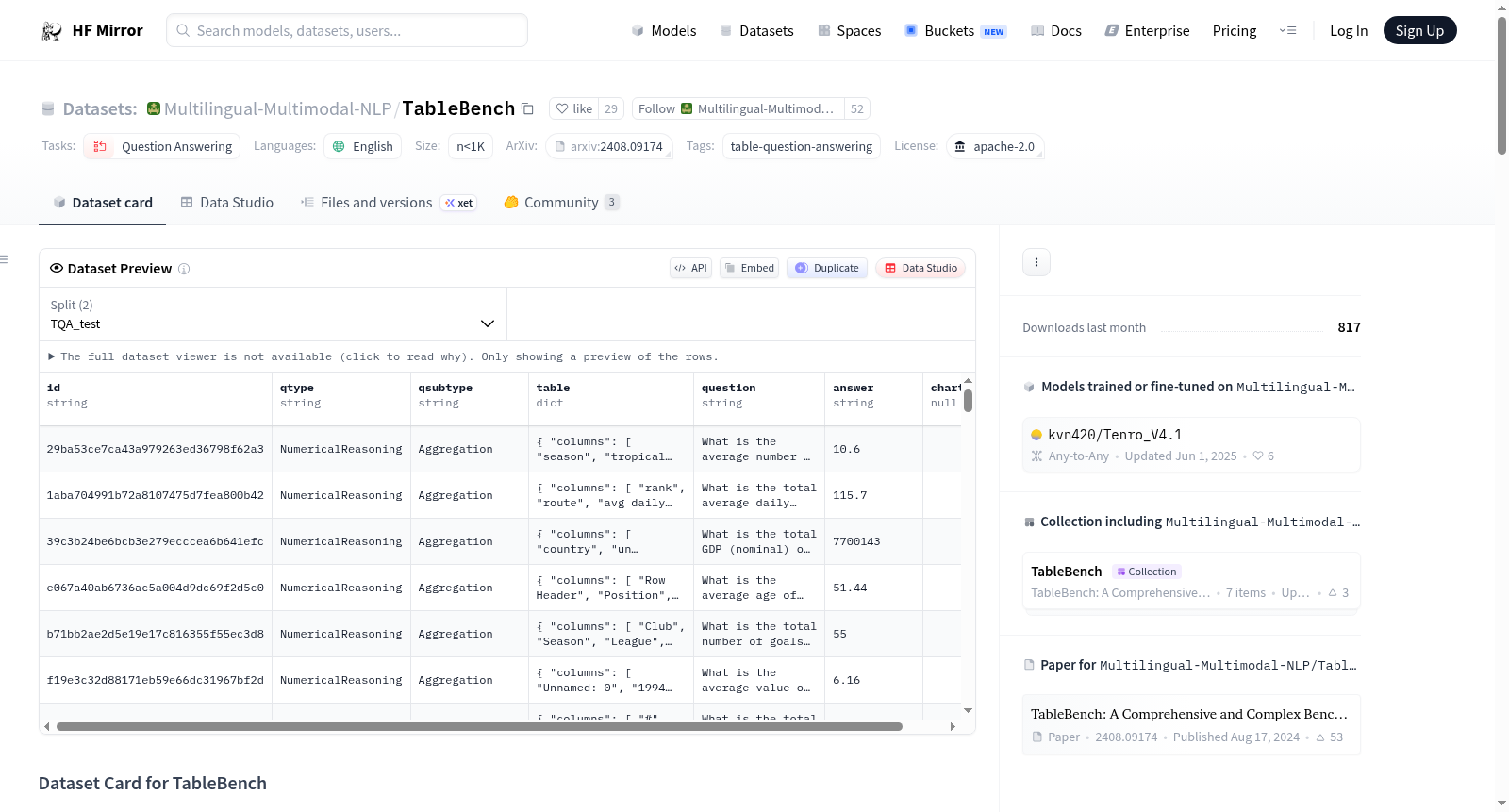Image resolution: width=1509 pixels, height=812 pixels.
Task: Click the upvote icon on TableBench collection
Action: point(1333,593)
